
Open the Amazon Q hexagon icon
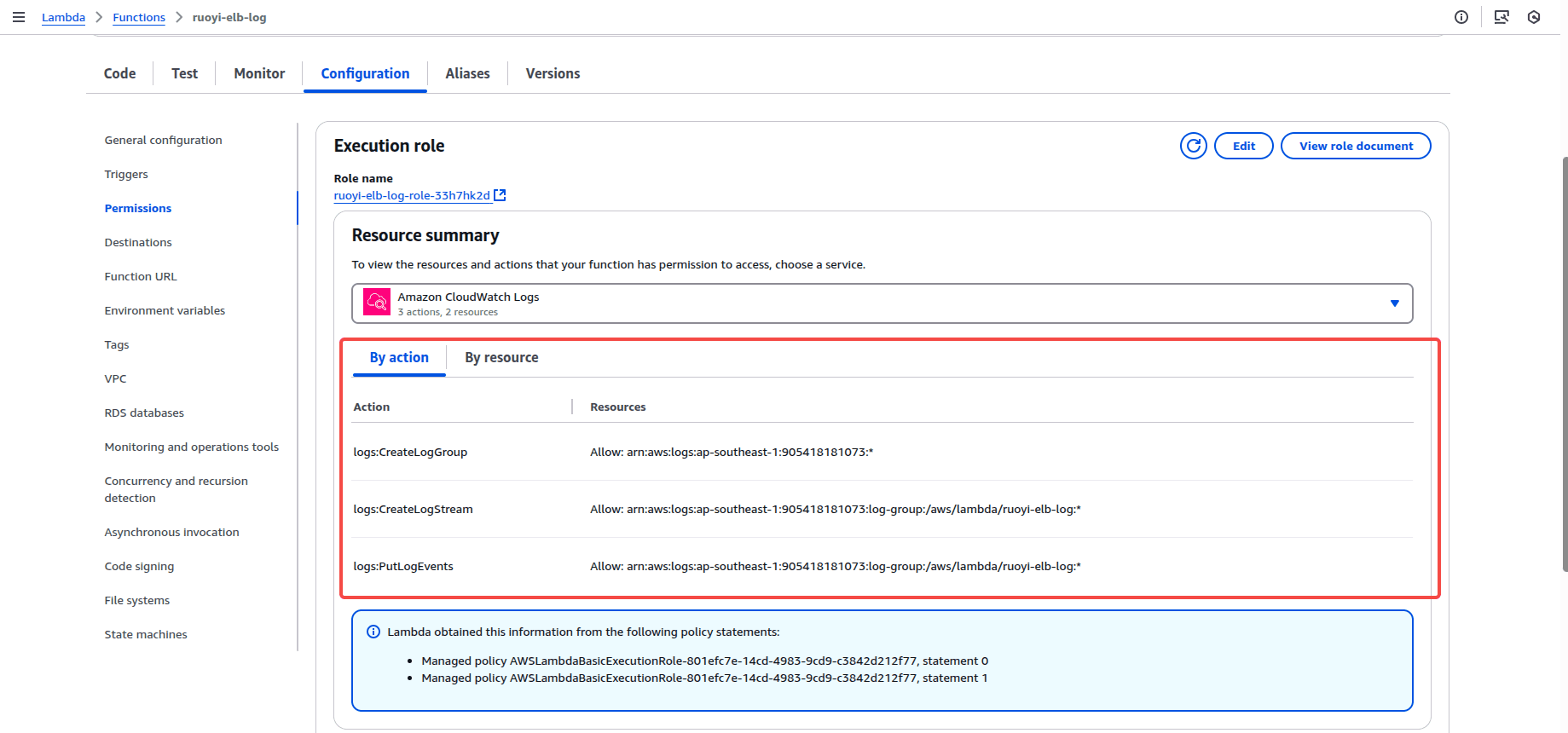tap(1534, 17)
